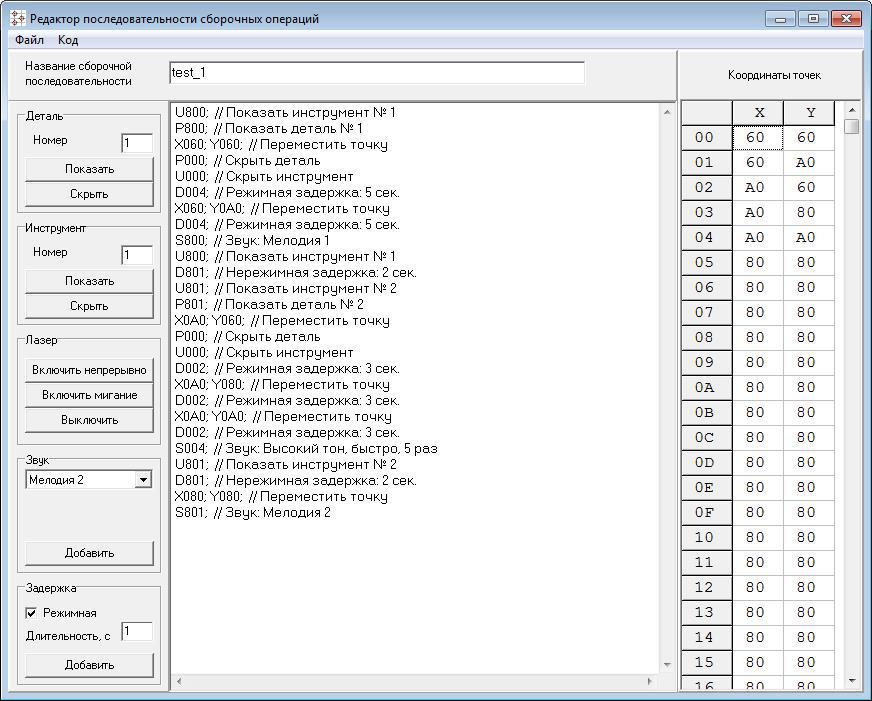Click the Y column header
The image size is (872, 701).
[810, 113]
